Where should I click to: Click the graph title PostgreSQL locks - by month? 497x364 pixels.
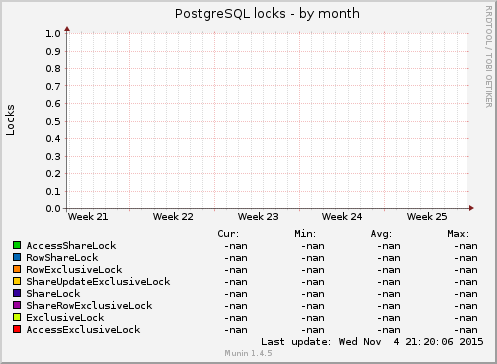click(267, 14)
